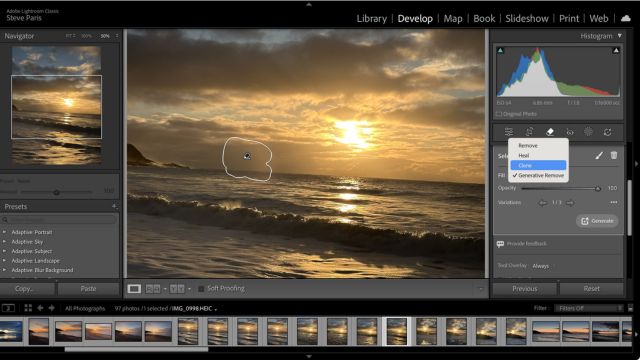
Task: Expand the Adaptive: Portrait preset group
Action: pos(4,232)
